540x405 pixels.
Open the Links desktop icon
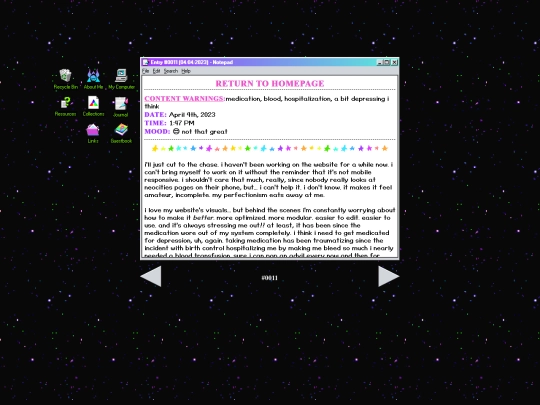tap(93, 134)
